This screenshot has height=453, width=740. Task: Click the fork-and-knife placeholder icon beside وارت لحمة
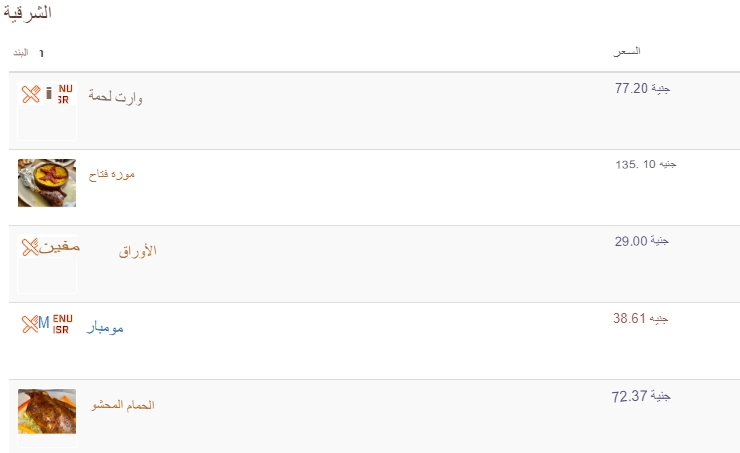pyautogui.click(x=31, y=94)
